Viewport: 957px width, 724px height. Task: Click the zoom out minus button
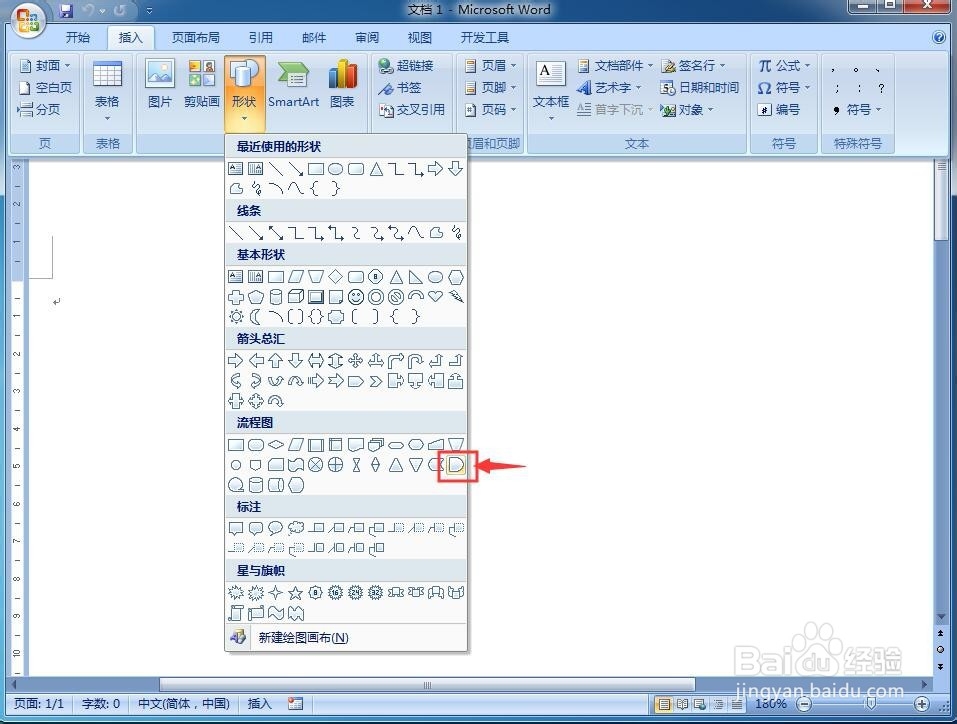click(805, 704)
